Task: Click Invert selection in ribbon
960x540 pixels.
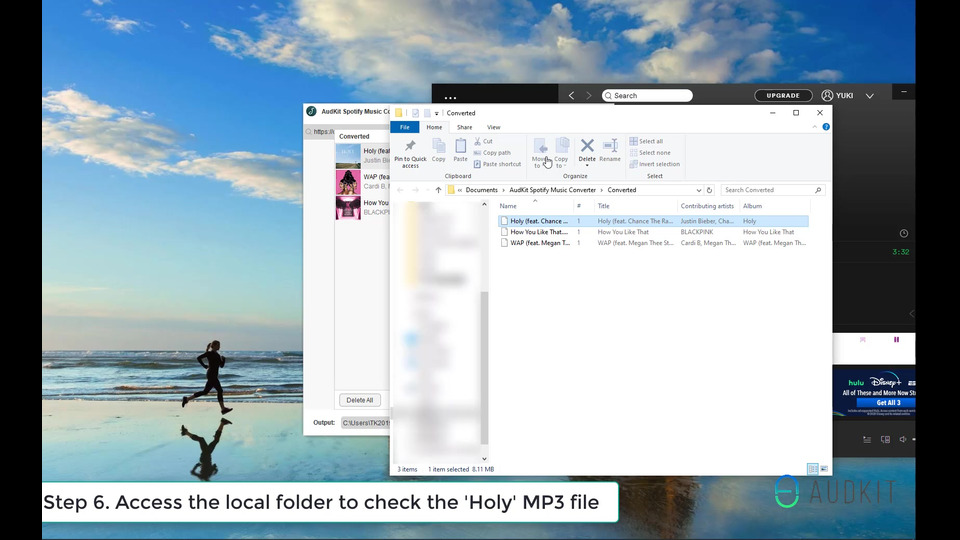Action: pos(654,164)
